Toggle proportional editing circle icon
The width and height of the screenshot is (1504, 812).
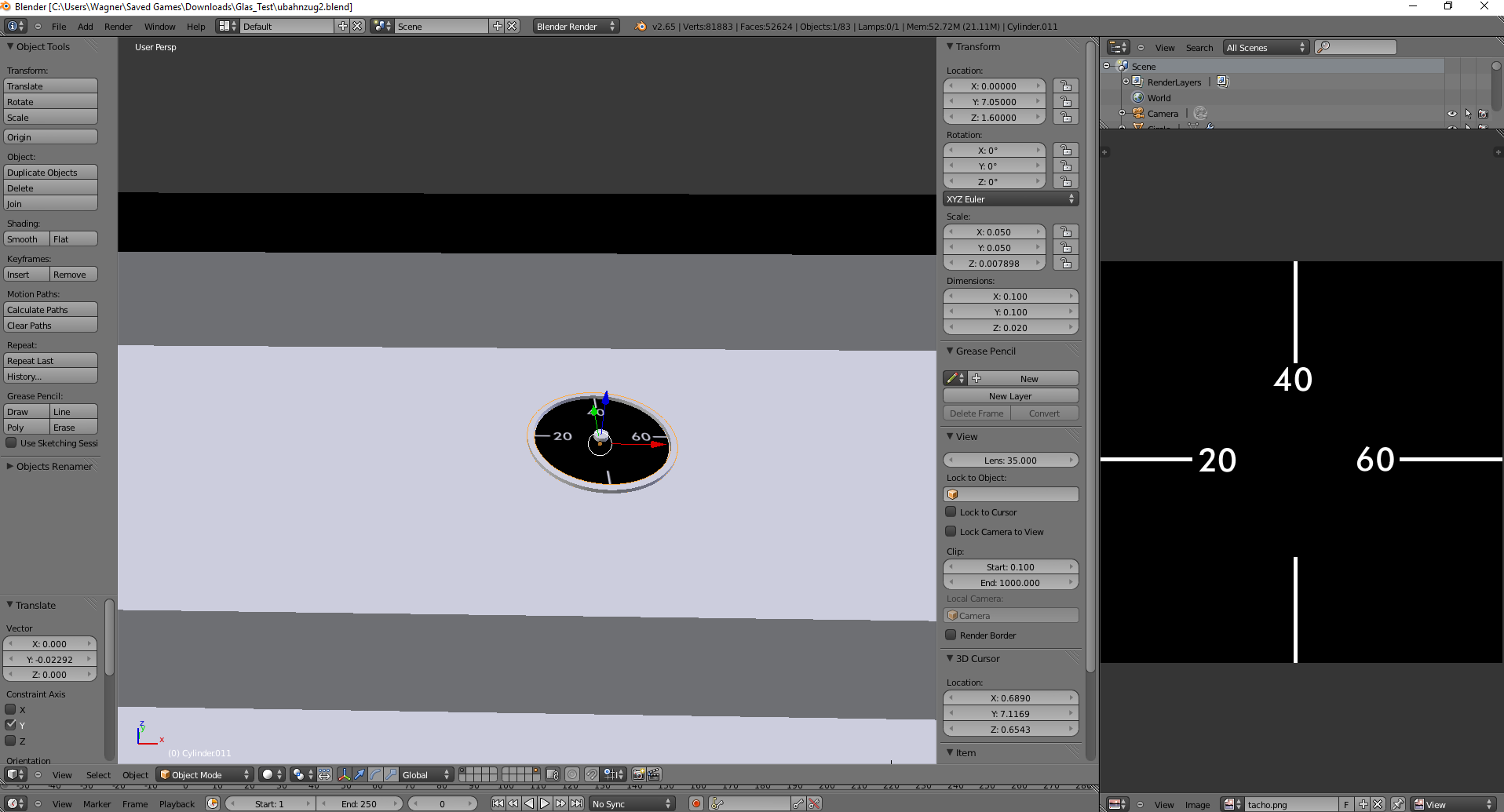[x=572, y=774]
